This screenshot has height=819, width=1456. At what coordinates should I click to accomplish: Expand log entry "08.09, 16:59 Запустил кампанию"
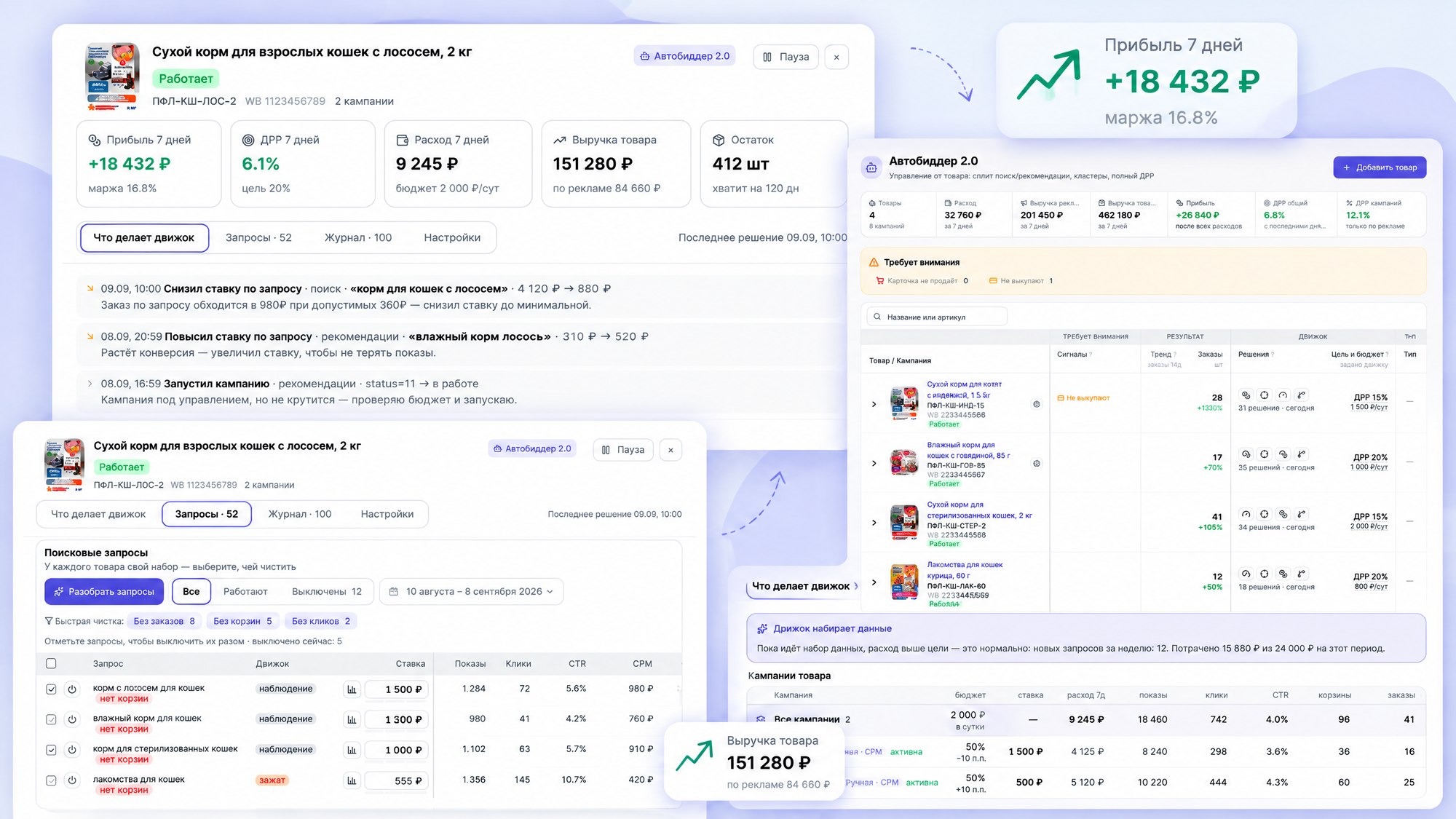90,384
